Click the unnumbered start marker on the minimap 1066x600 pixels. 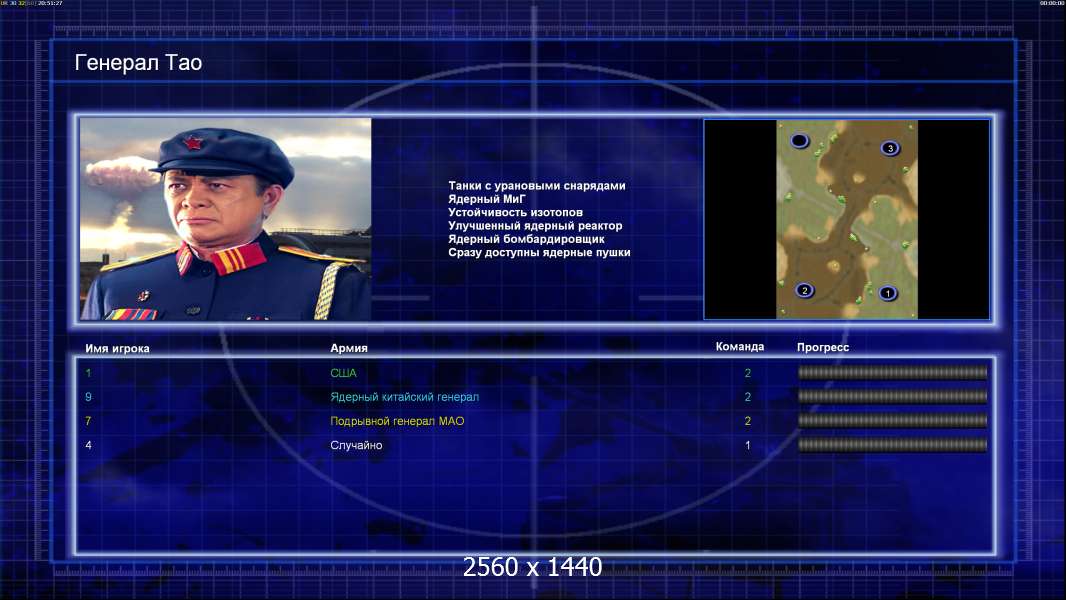(800, 141)
